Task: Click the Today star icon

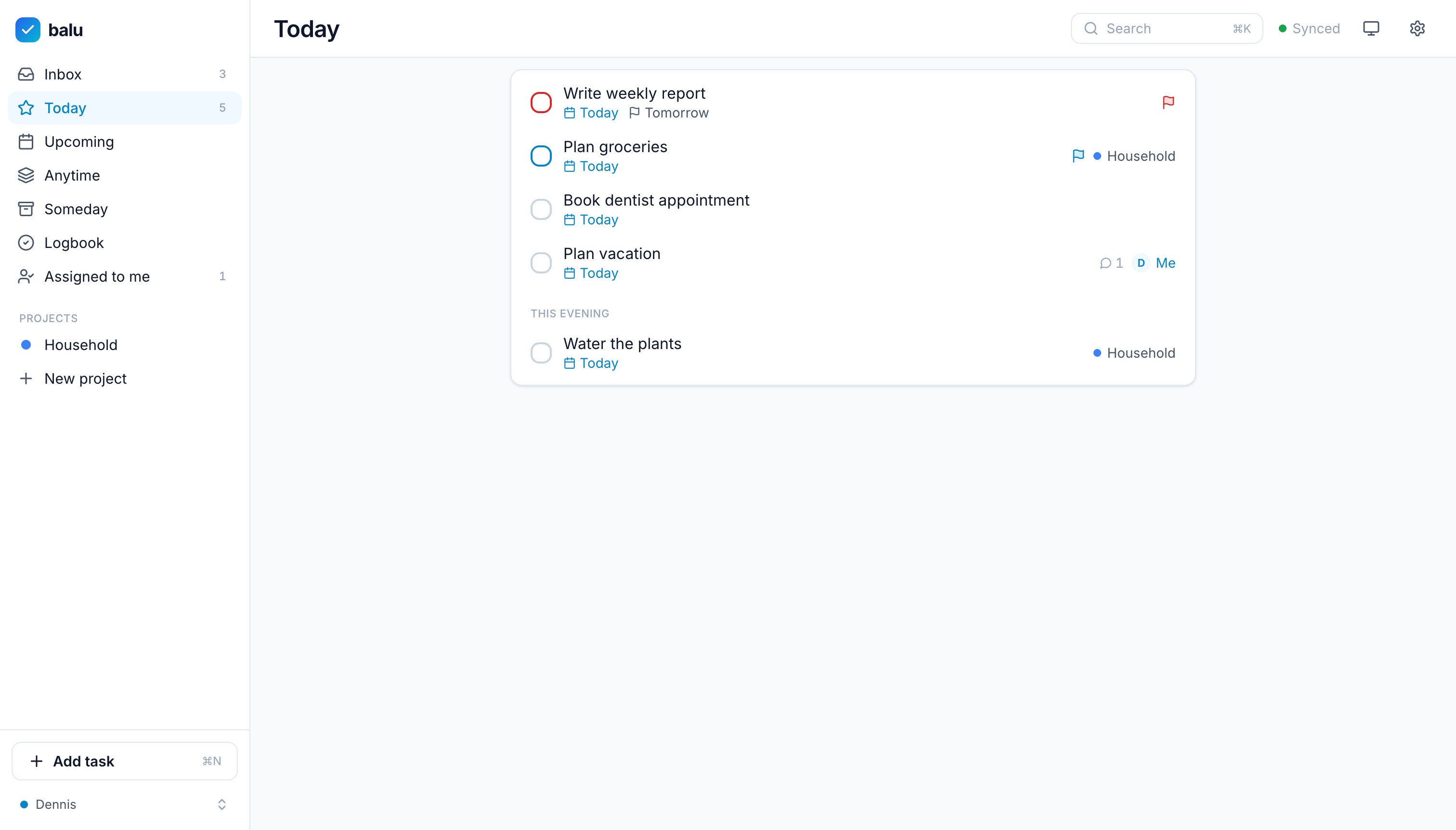Action: [26, 108]
